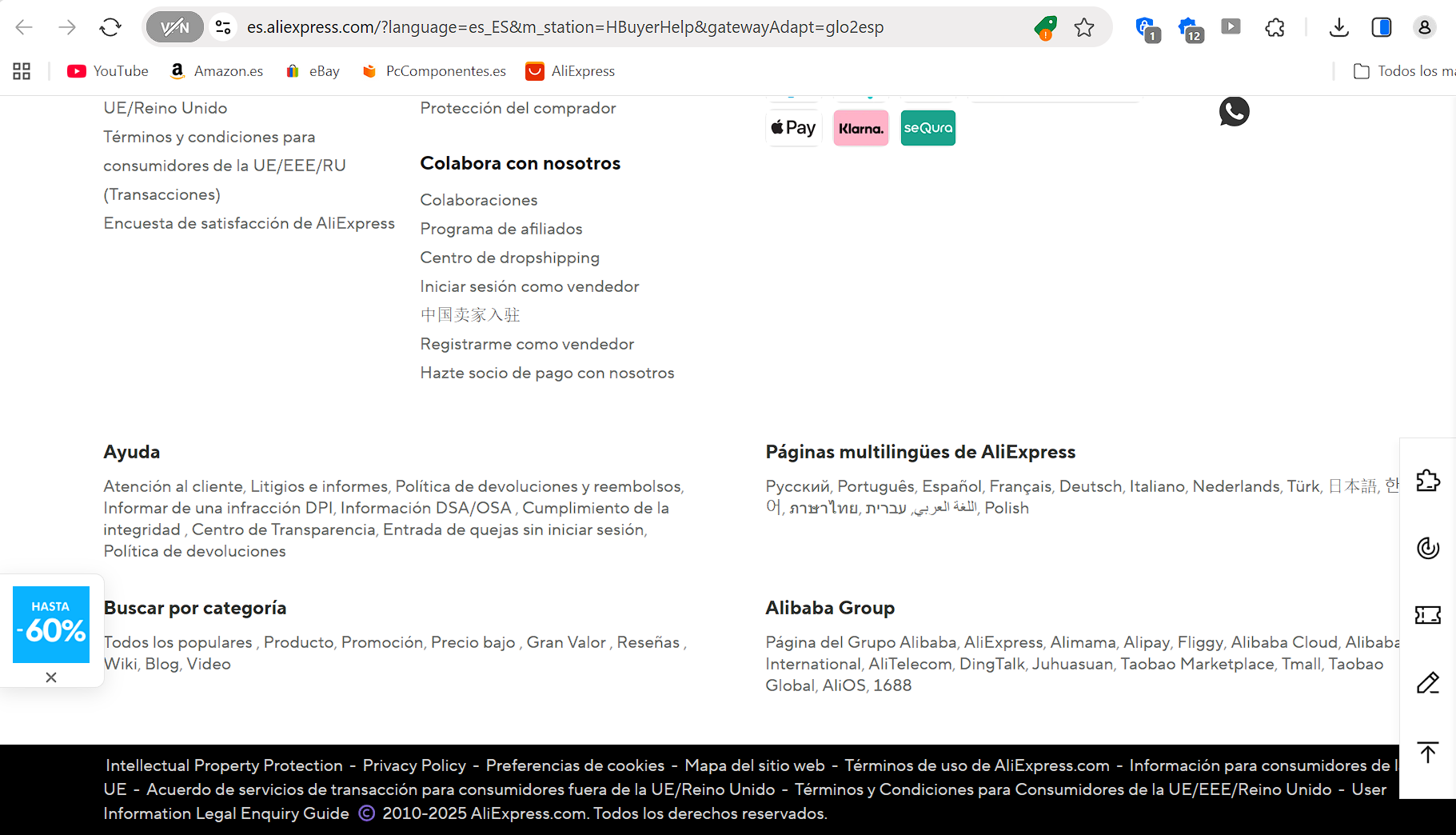Open the YouTube bookmark

tap(108, 71)
